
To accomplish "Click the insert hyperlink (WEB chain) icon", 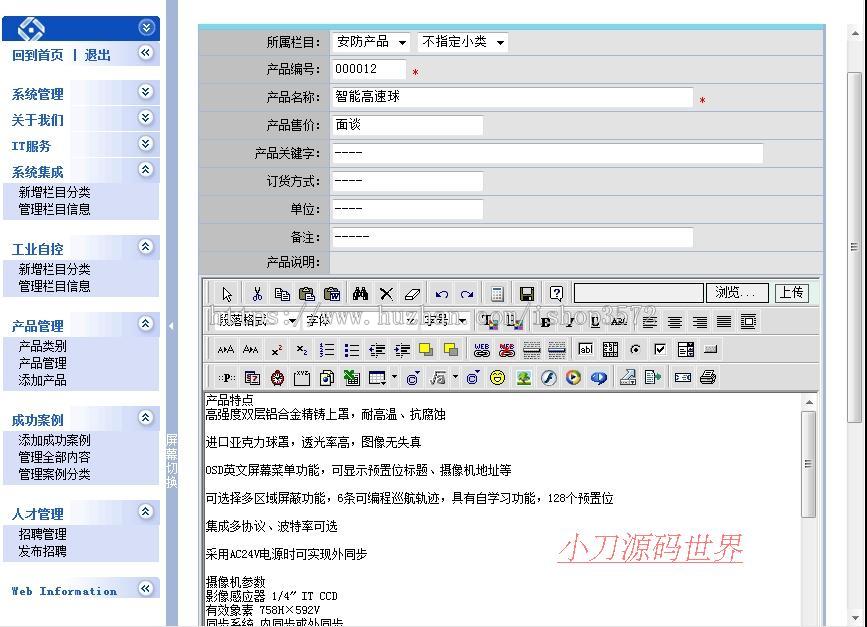I will point(482,349).
